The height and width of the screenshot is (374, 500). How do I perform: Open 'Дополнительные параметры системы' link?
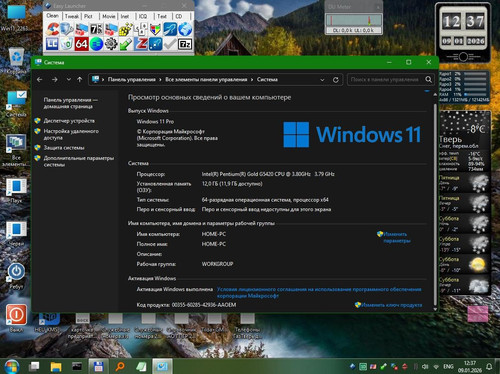click(x=79, y=161)
